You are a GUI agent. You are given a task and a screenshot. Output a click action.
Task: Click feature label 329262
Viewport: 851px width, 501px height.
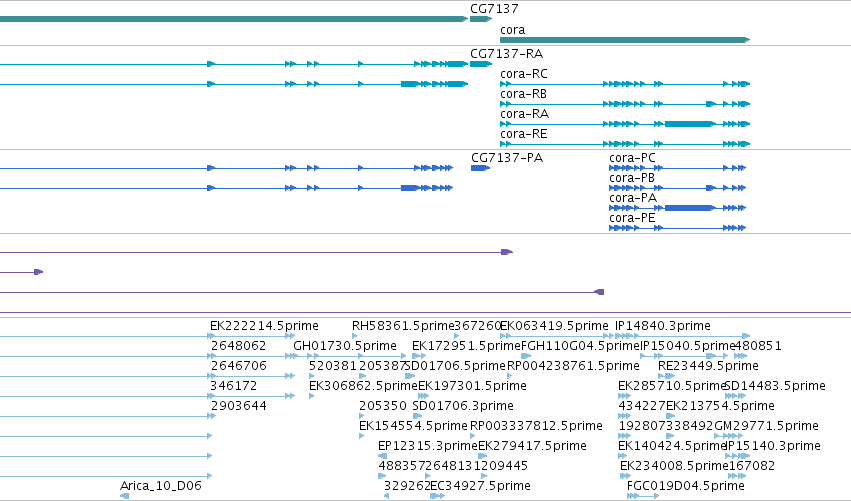point(407,486)
